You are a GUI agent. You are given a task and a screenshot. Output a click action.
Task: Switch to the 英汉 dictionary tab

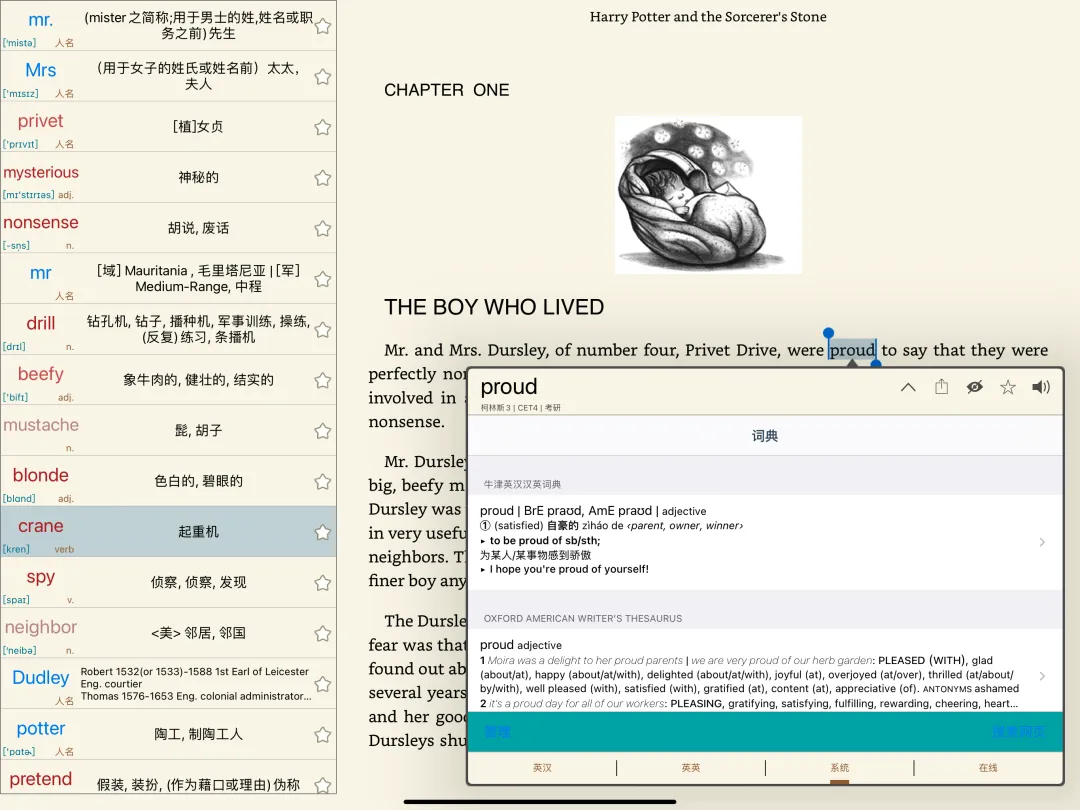click(x=542, y=767)
